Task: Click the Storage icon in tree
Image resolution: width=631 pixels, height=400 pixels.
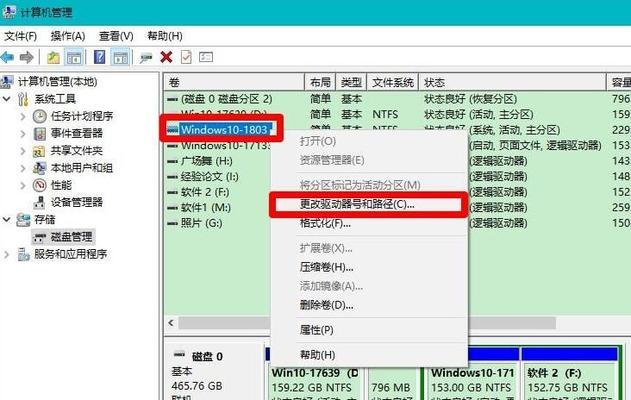Action: tap(23, 220)
